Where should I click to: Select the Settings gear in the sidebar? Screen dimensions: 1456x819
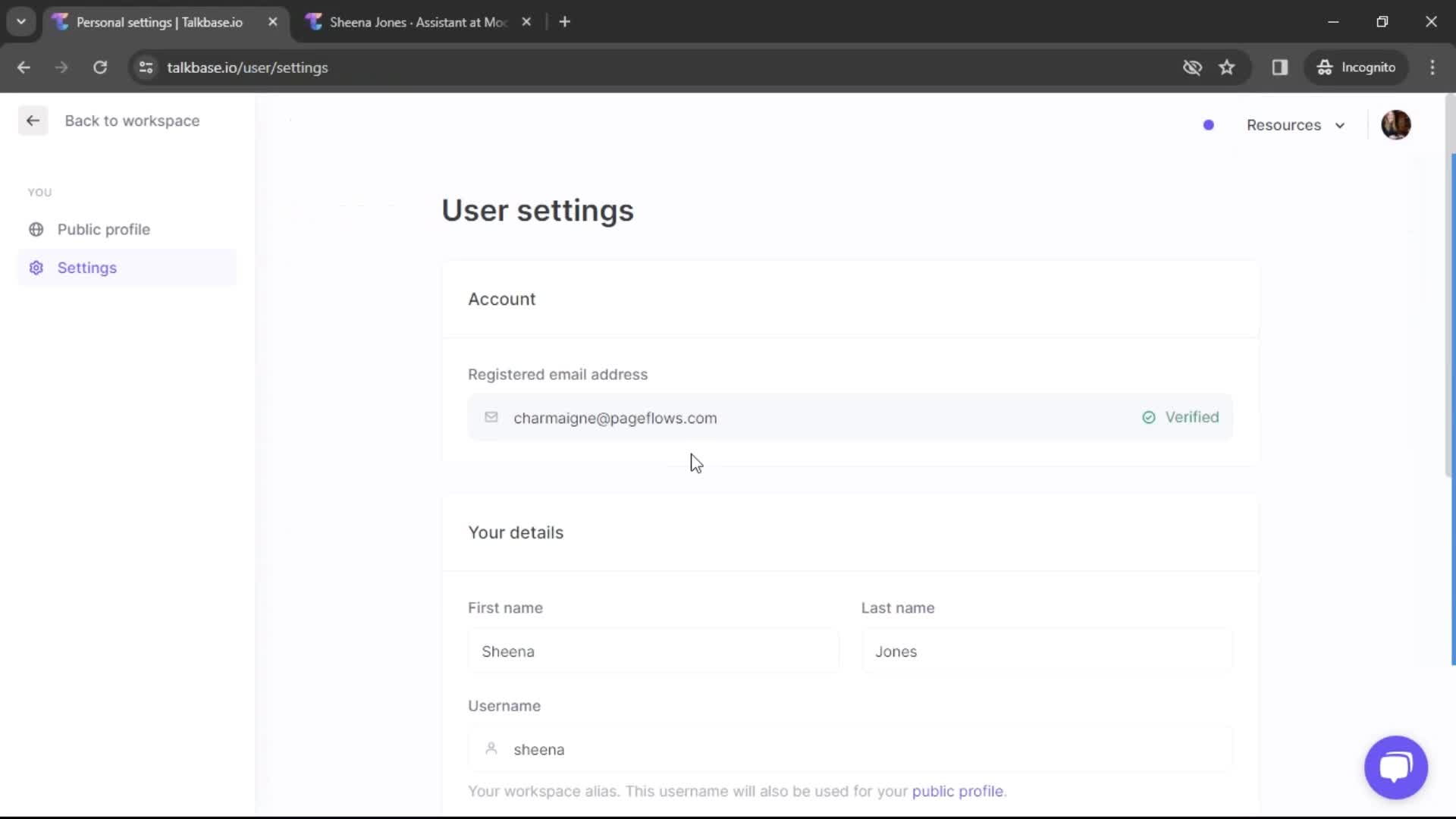[36, 268]
